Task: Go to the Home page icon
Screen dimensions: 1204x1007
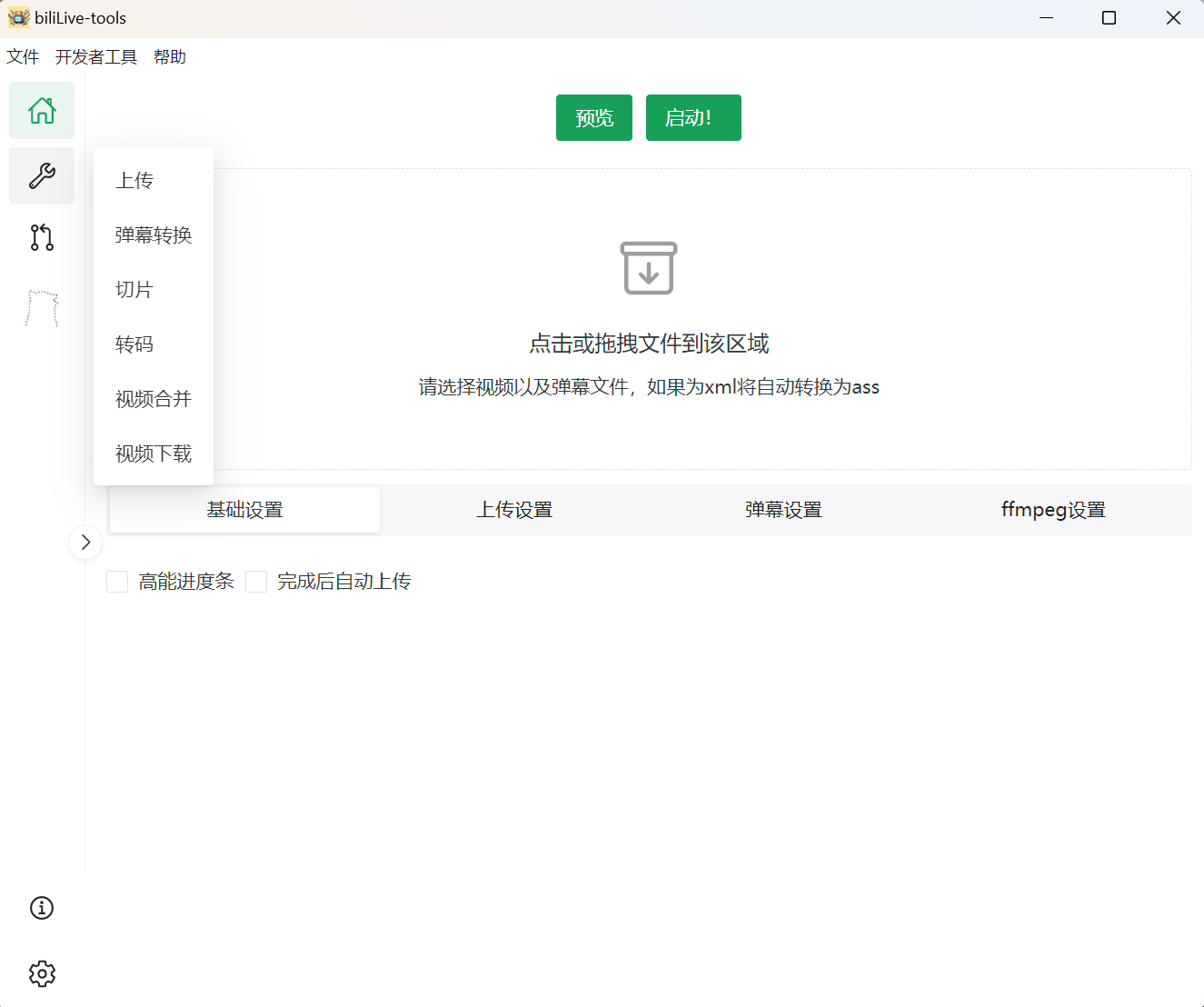Action: click(x=42, y=111)
